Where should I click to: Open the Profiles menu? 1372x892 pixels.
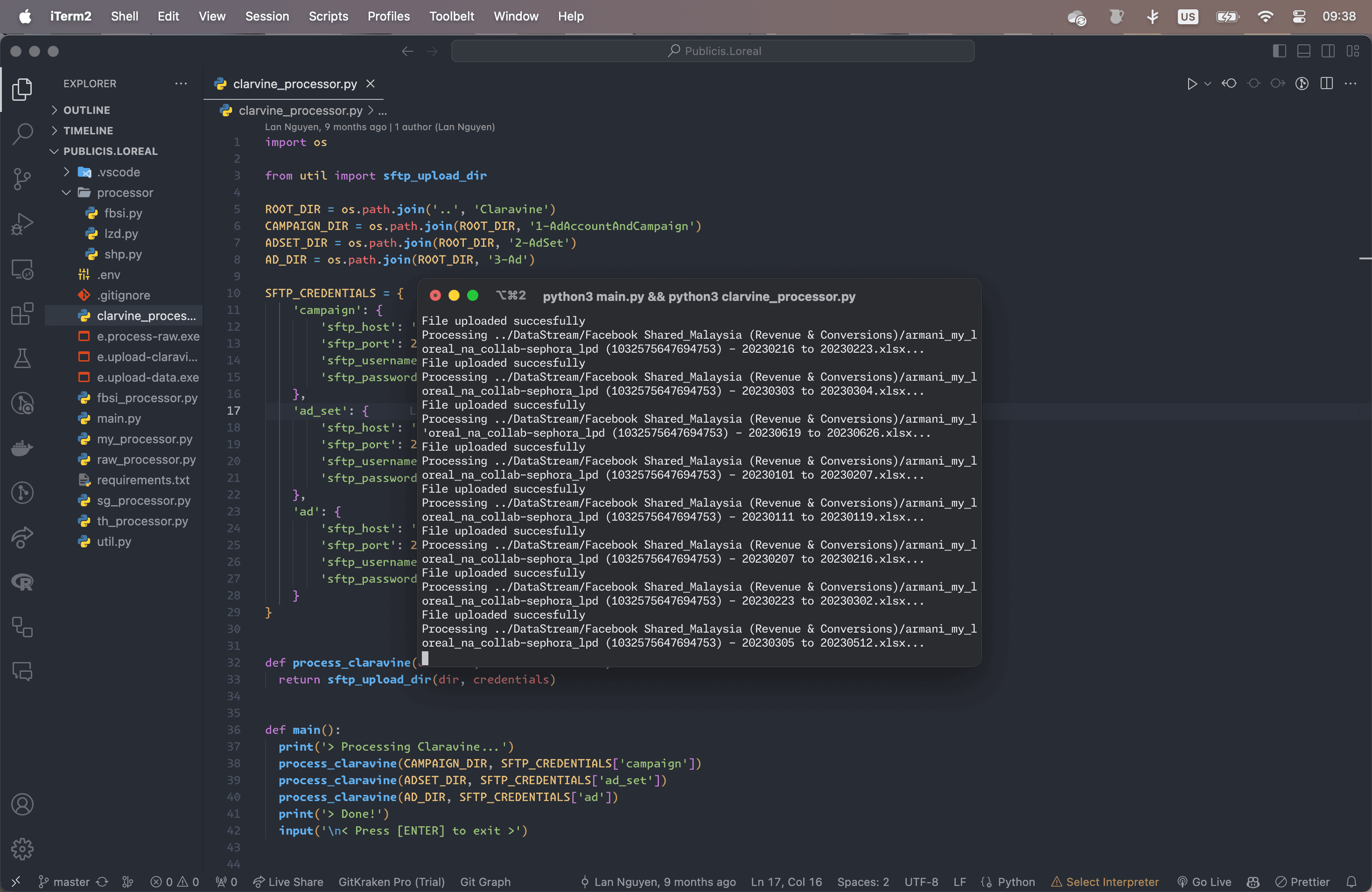pyautogui.click(x=389, y=16)
